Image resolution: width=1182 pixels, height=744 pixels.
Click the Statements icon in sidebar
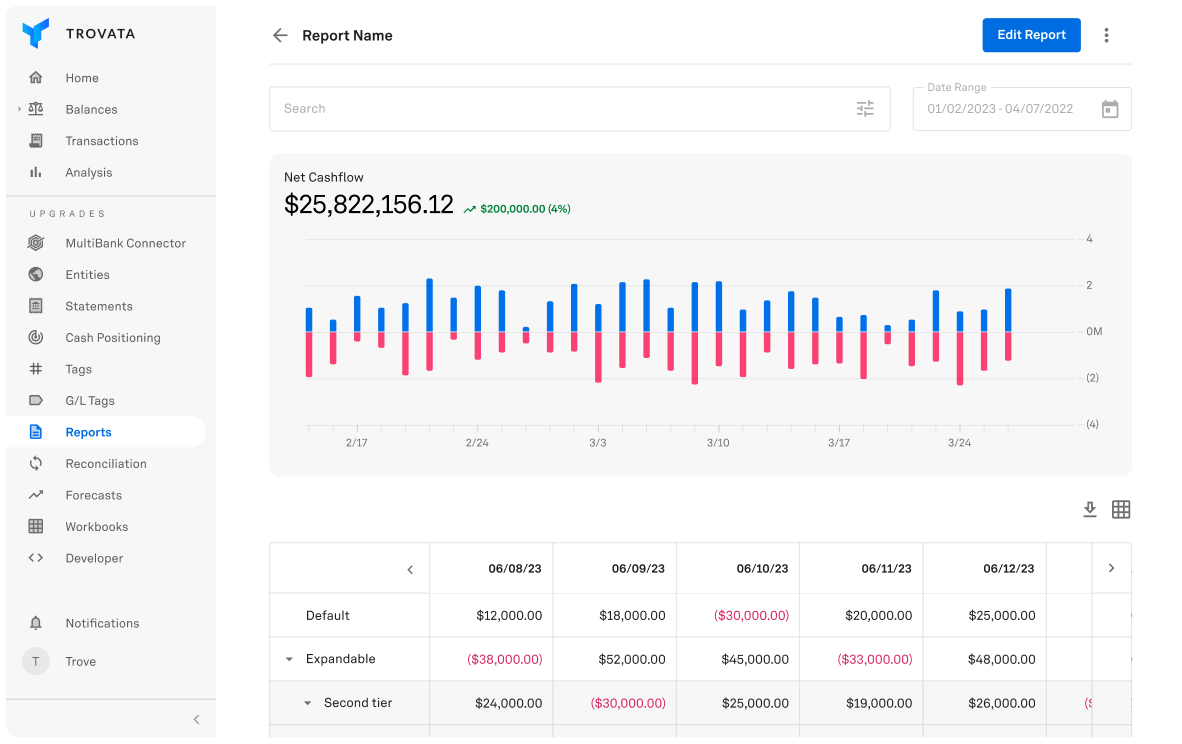[35, 306]
